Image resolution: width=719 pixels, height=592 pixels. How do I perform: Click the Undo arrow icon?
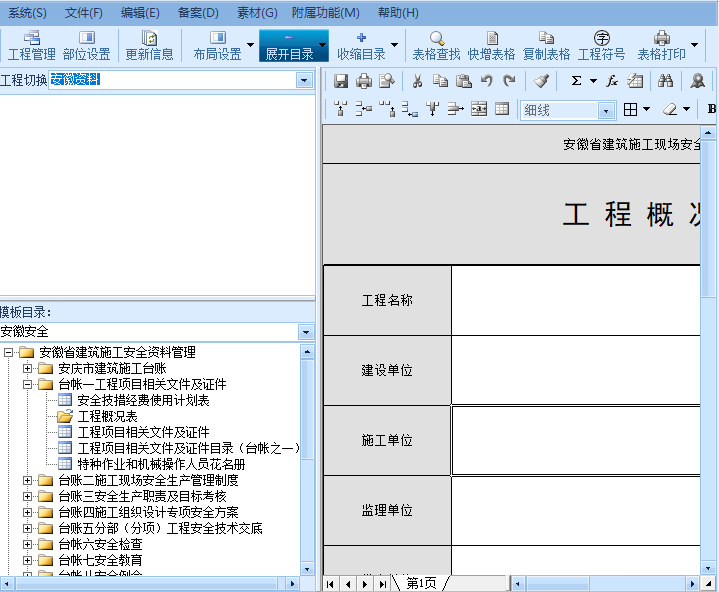pos(486,81)
